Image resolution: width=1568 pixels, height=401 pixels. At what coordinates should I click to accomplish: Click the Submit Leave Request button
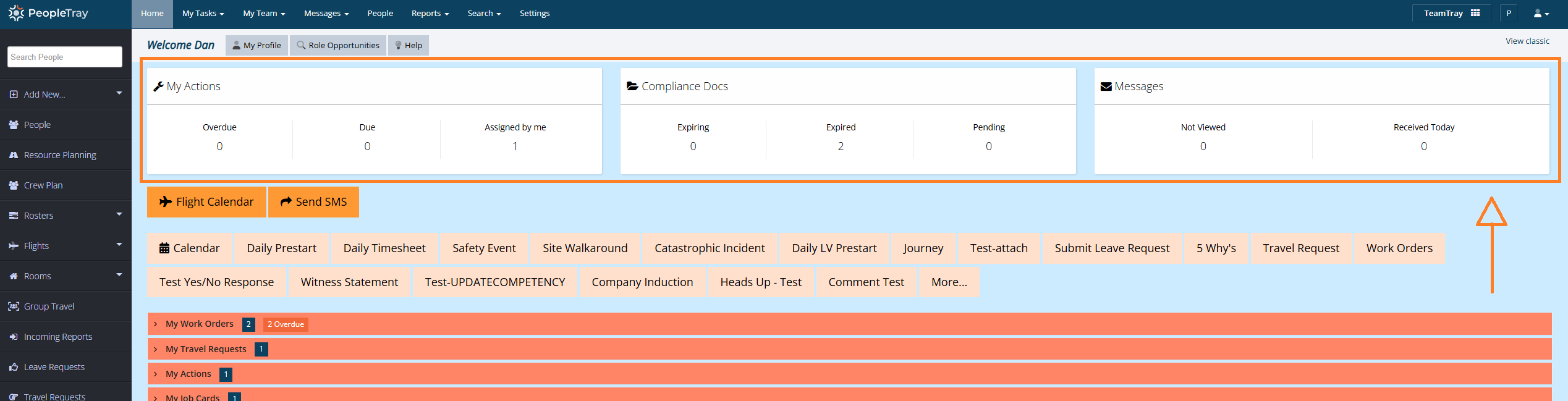[x=1112, y=248]
